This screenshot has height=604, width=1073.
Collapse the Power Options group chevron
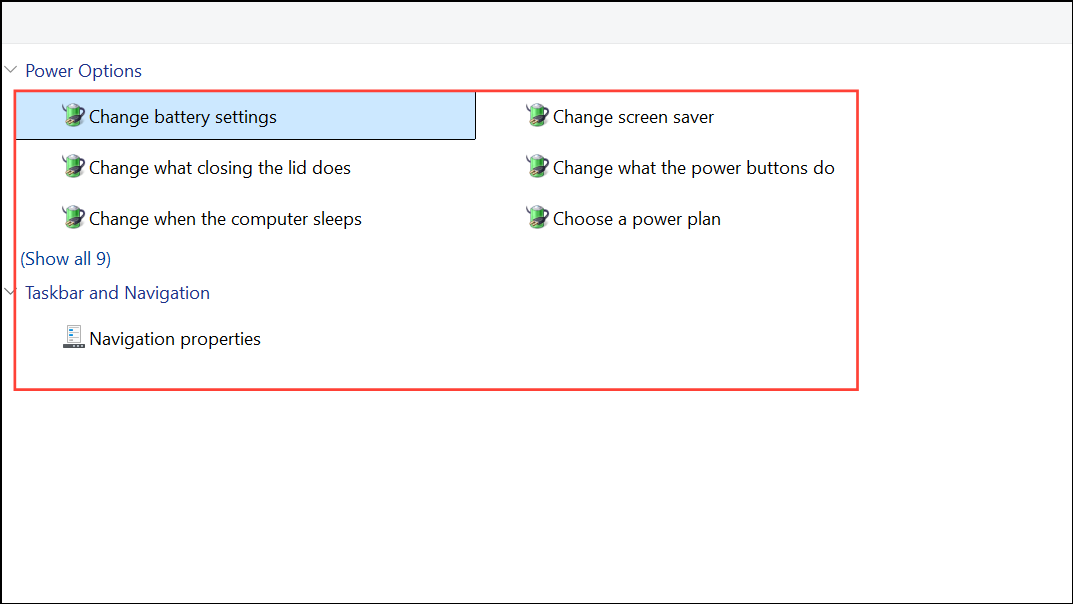(11, 71)
